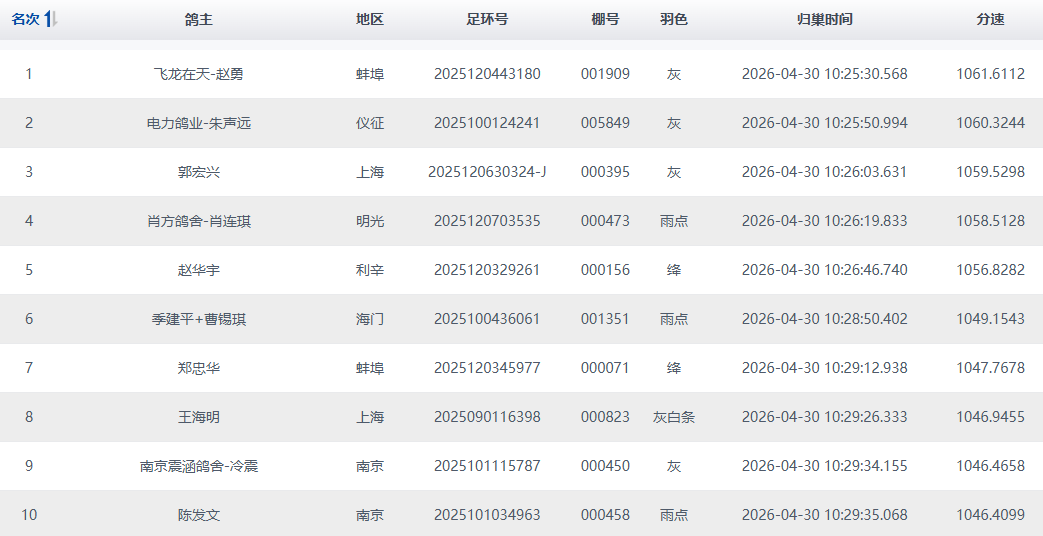Click the sort arrow next to 名次
Screen dimensions: 1043x536
[51, 20]
